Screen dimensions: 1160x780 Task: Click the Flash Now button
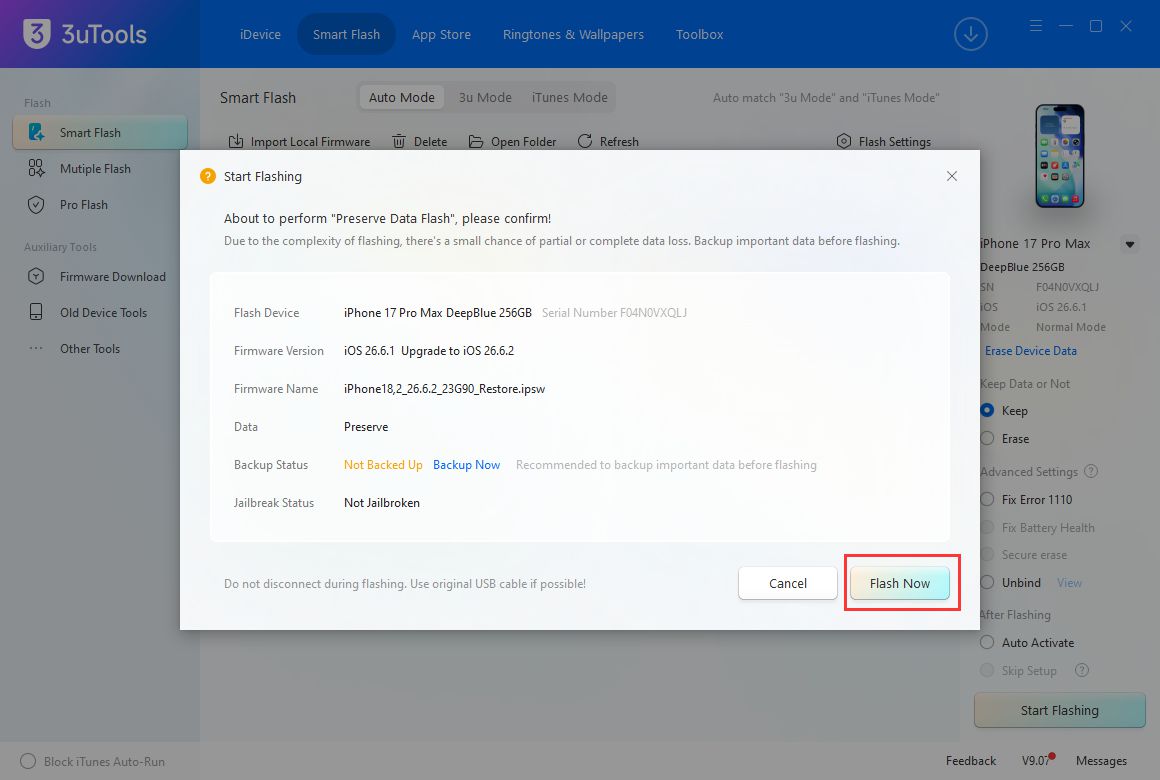[x=900, y=583]
